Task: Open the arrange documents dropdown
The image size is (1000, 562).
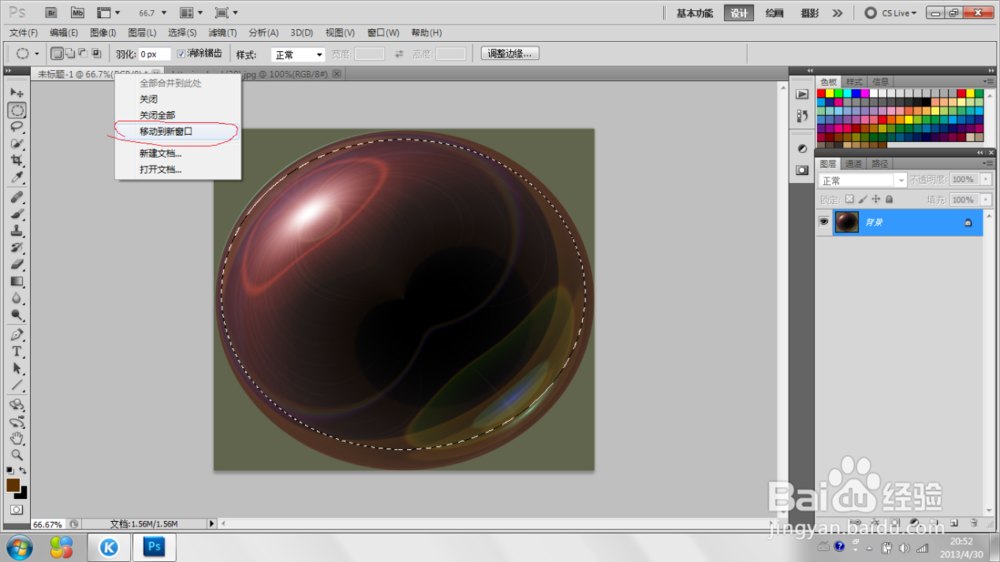Action: [x=191, y=13]
